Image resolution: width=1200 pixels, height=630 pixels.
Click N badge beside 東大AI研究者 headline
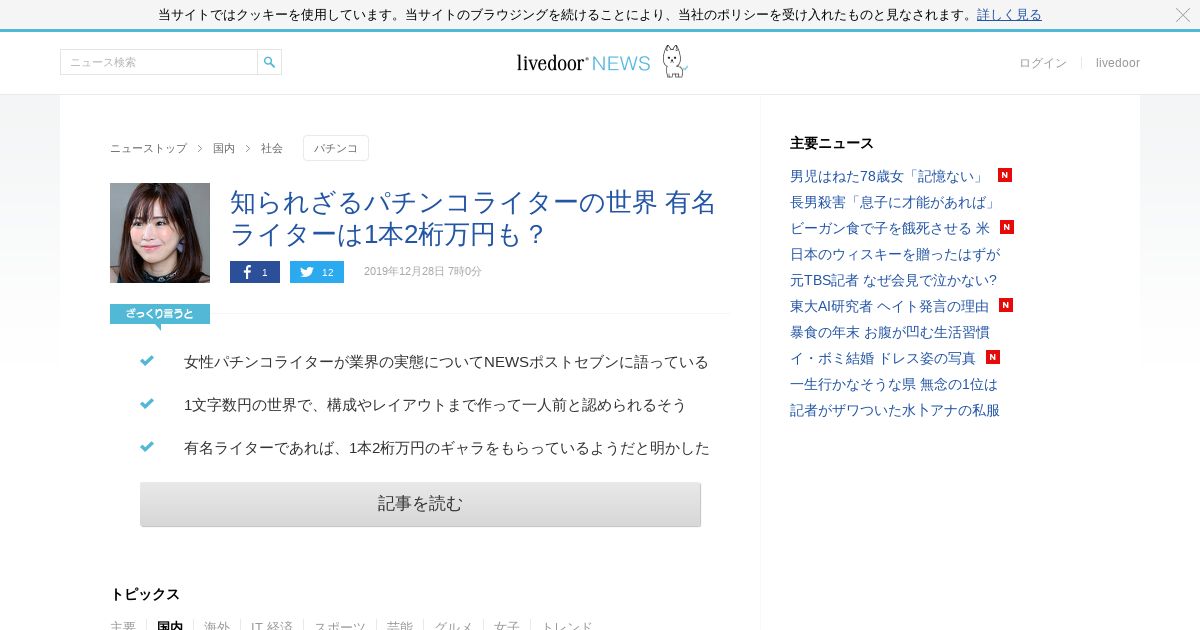(x=1006, y=305)
